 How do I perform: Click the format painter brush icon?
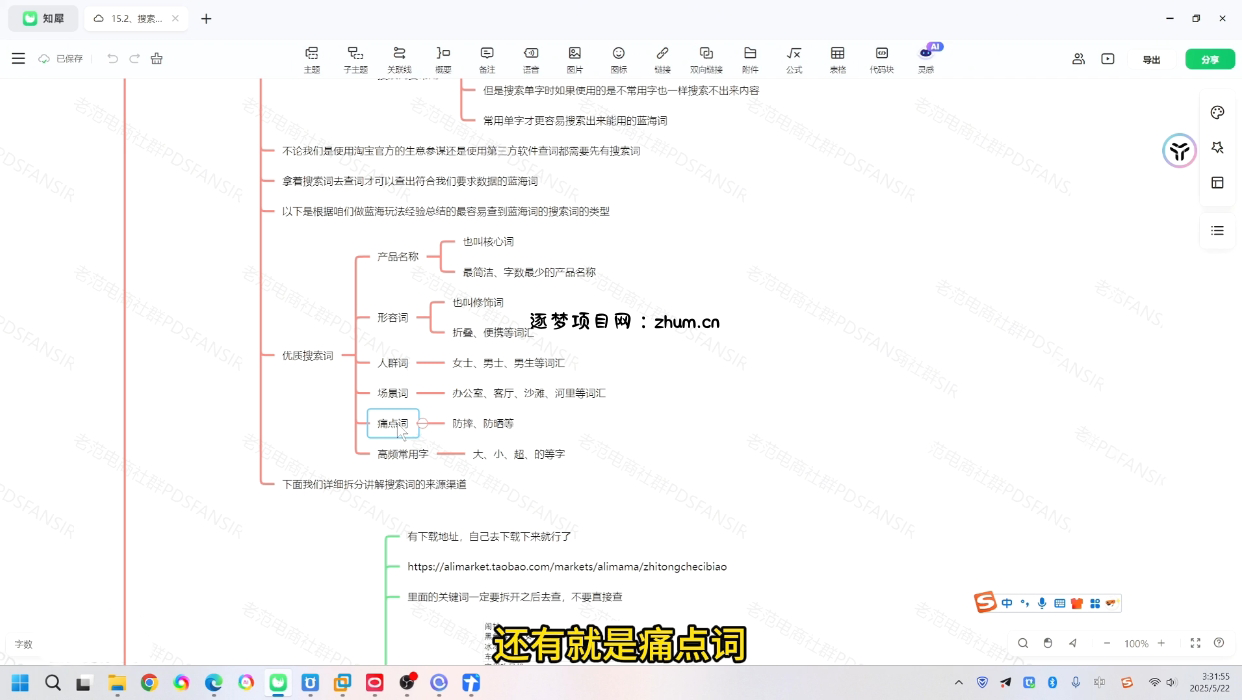click(157, 59)
